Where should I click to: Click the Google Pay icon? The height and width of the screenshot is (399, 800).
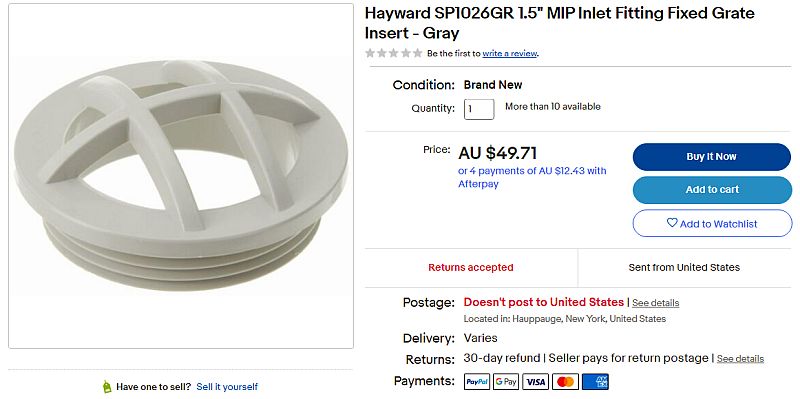[x=506, y=382]
